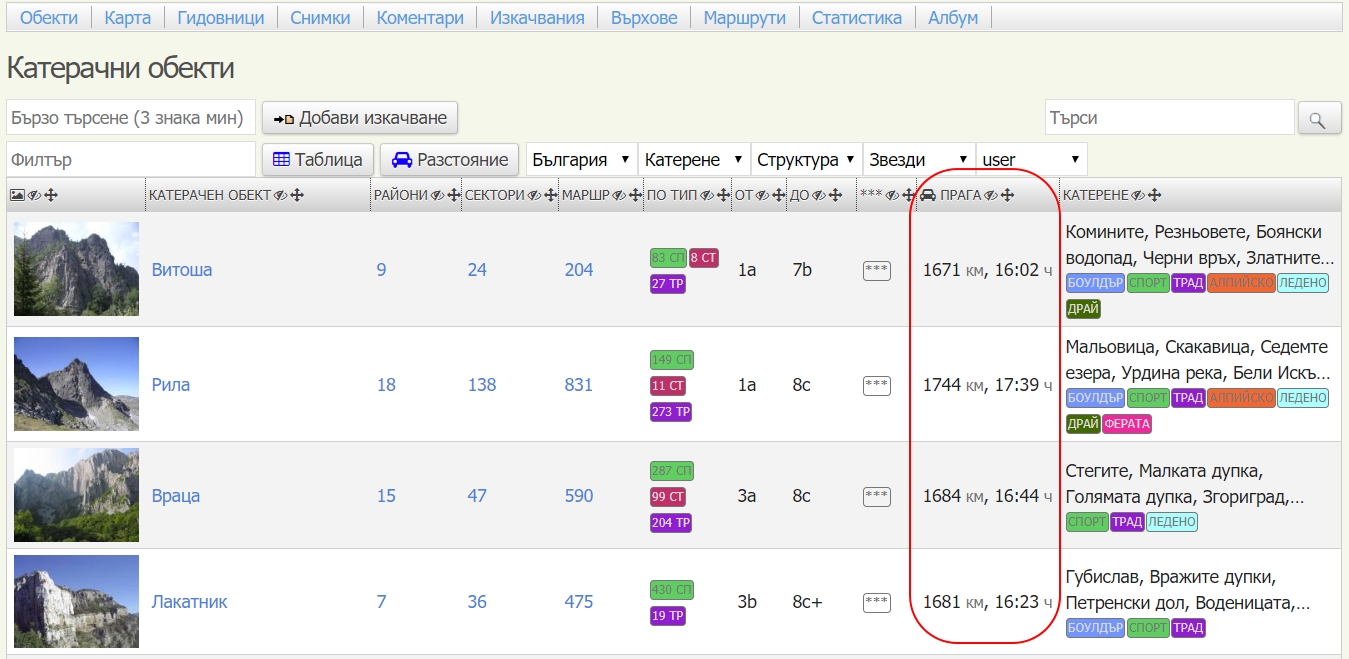Viewport: 1349px width, 659px height.
Task: Click the stars rating box for Враца
Action: pos(876,496)
